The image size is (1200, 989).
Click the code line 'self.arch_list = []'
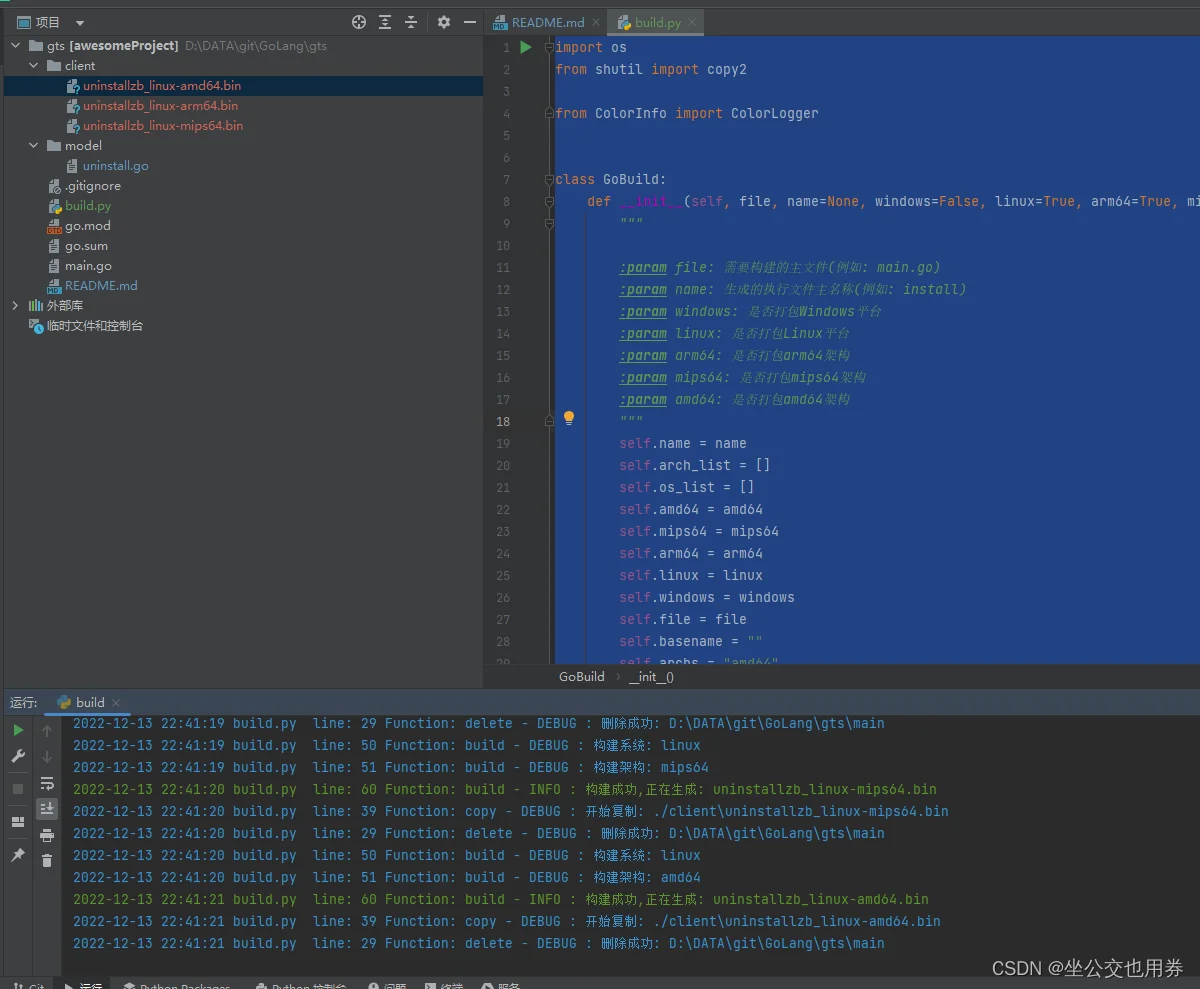tap(694, 465)
